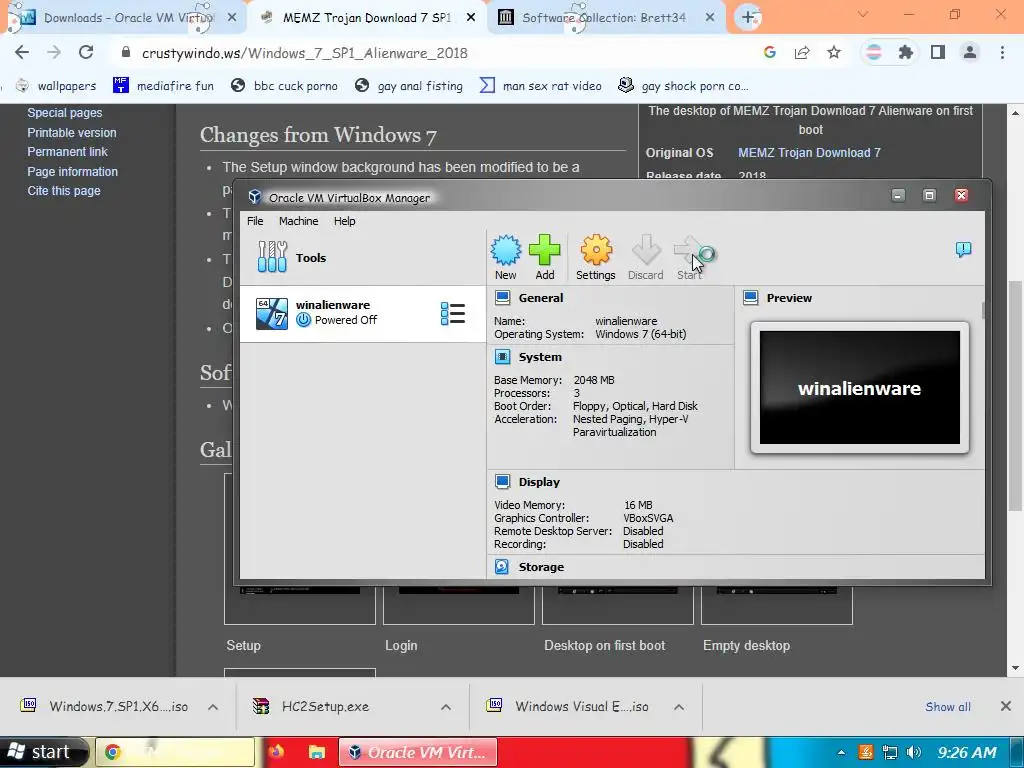This screenshot has width=1024, height=768.
Task: Start the winalienware virtual machine
Action: (691, 257)
